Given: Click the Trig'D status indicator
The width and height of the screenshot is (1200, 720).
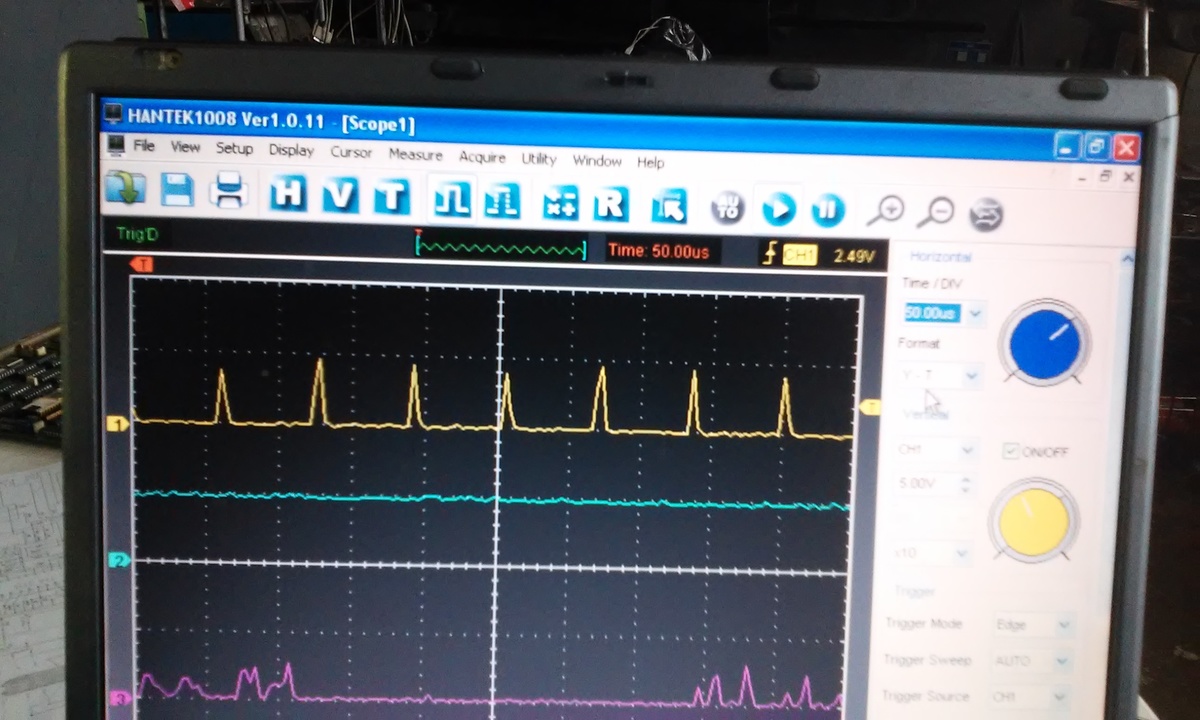Looking at the screenshot, I should coord(137,234).
